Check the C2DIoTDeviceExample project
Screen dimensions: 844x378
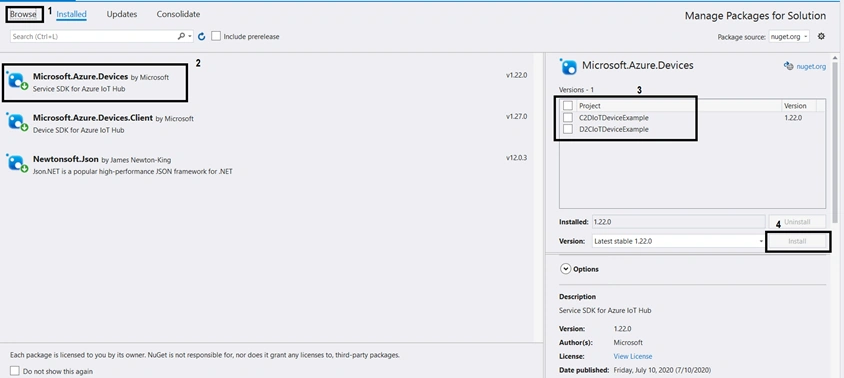[568, 117]
